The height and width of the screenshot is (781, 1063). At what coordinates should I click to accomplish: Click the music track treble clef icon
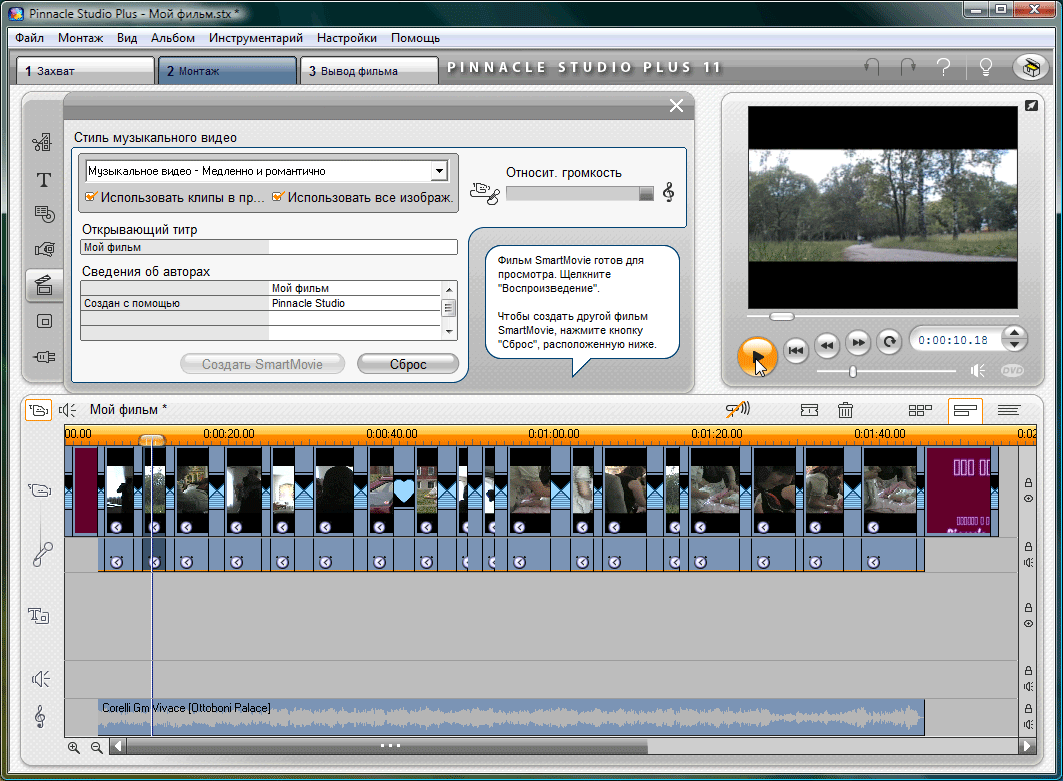pos(40,716)
